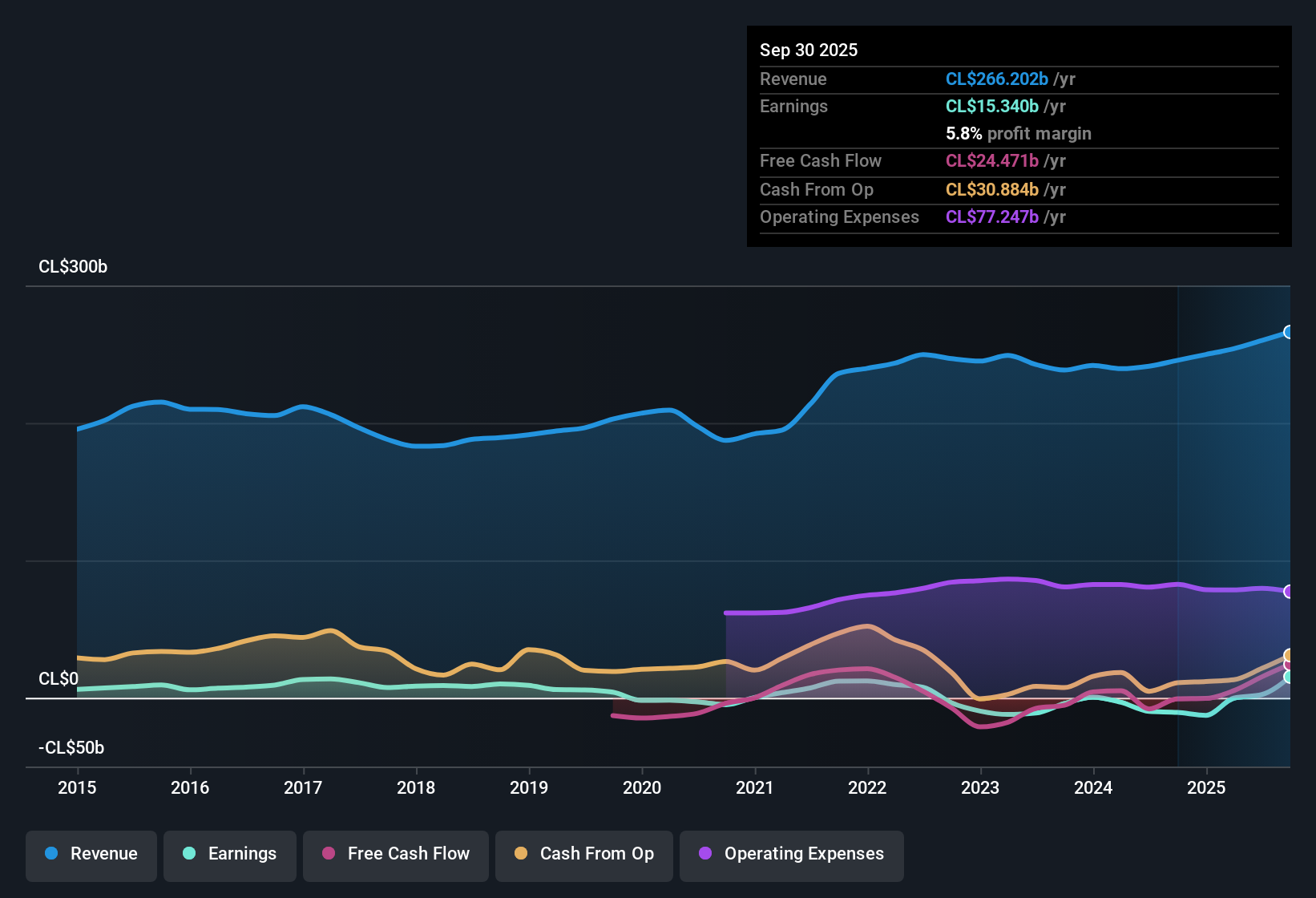Collapse the Cash From Op legend entry
The image size is (1316, 898).
pyautogui.click(x=583, y=855)
